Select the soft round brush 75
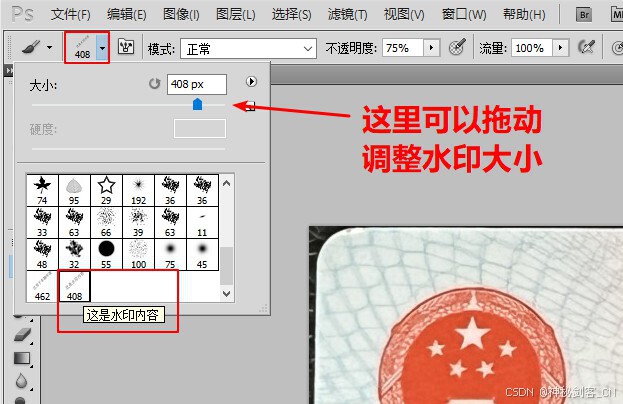 (x=170, y=255)
